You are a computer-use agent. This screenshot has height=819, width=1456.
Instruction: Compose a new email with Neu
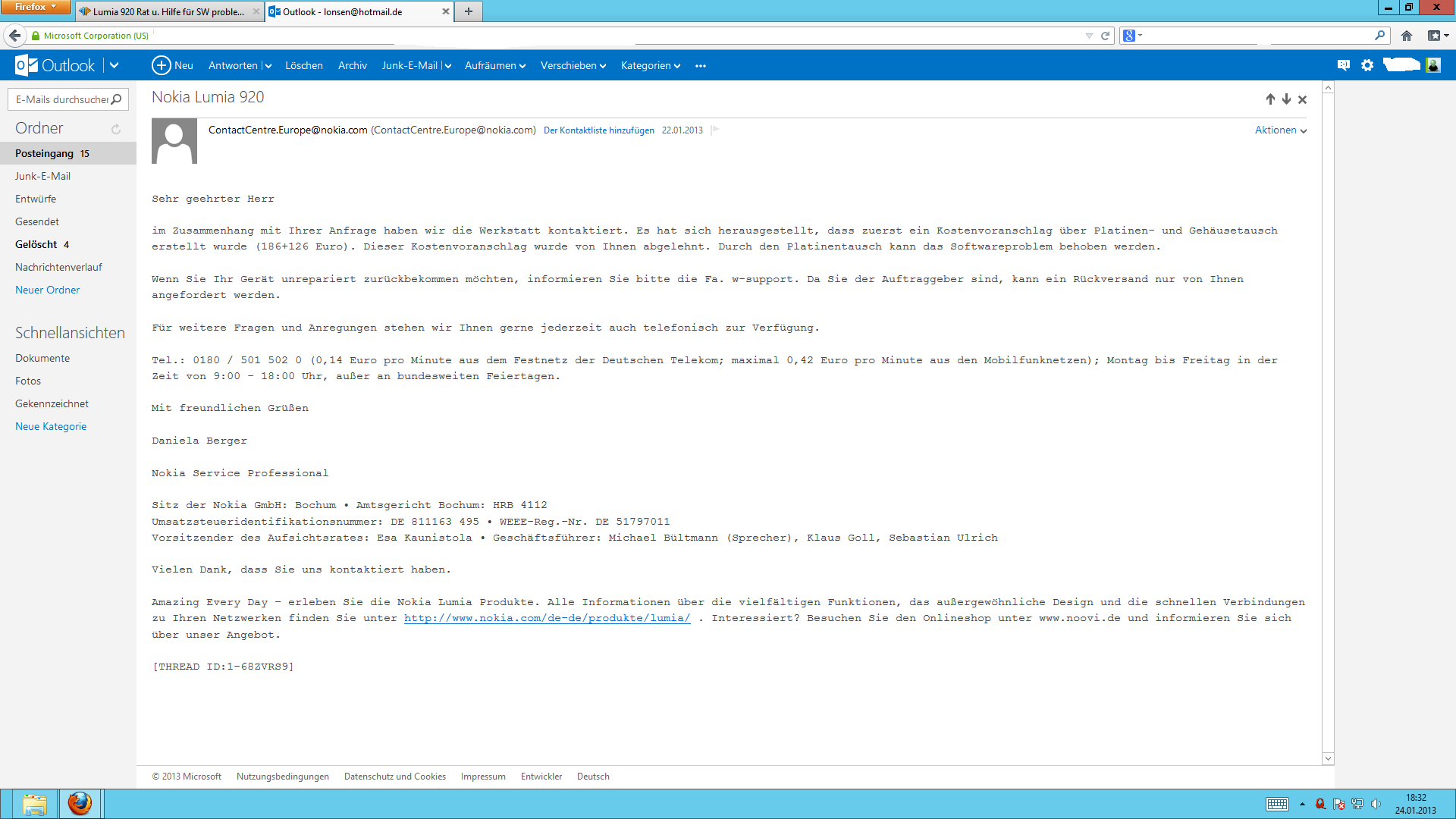tap(172, 65)
